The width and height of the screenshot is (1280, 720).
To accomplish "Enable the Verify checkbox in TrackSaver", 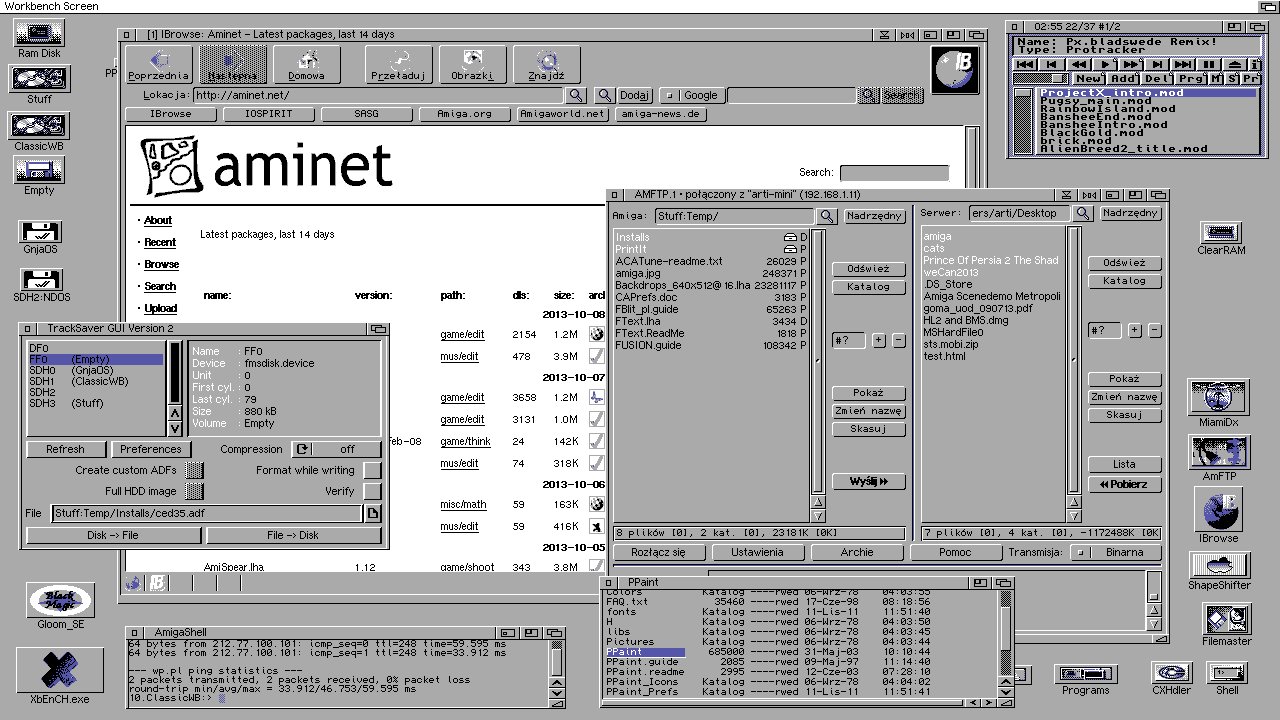I will coord(372,492).
